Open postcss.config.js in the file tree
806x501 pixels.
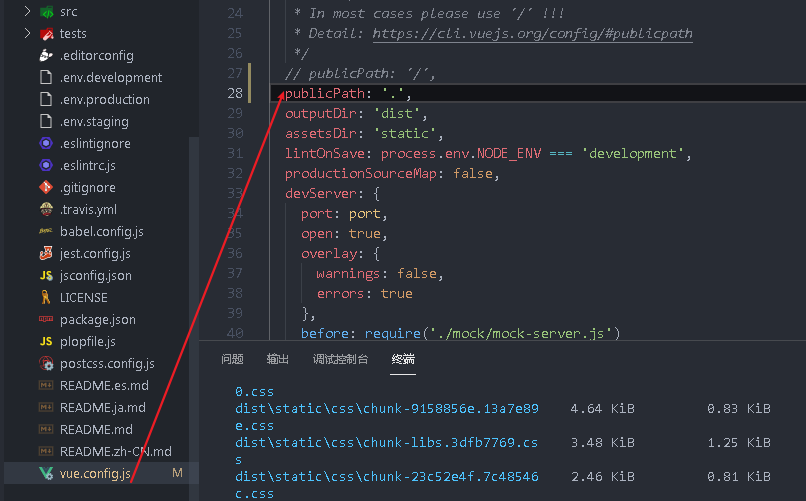107,364
